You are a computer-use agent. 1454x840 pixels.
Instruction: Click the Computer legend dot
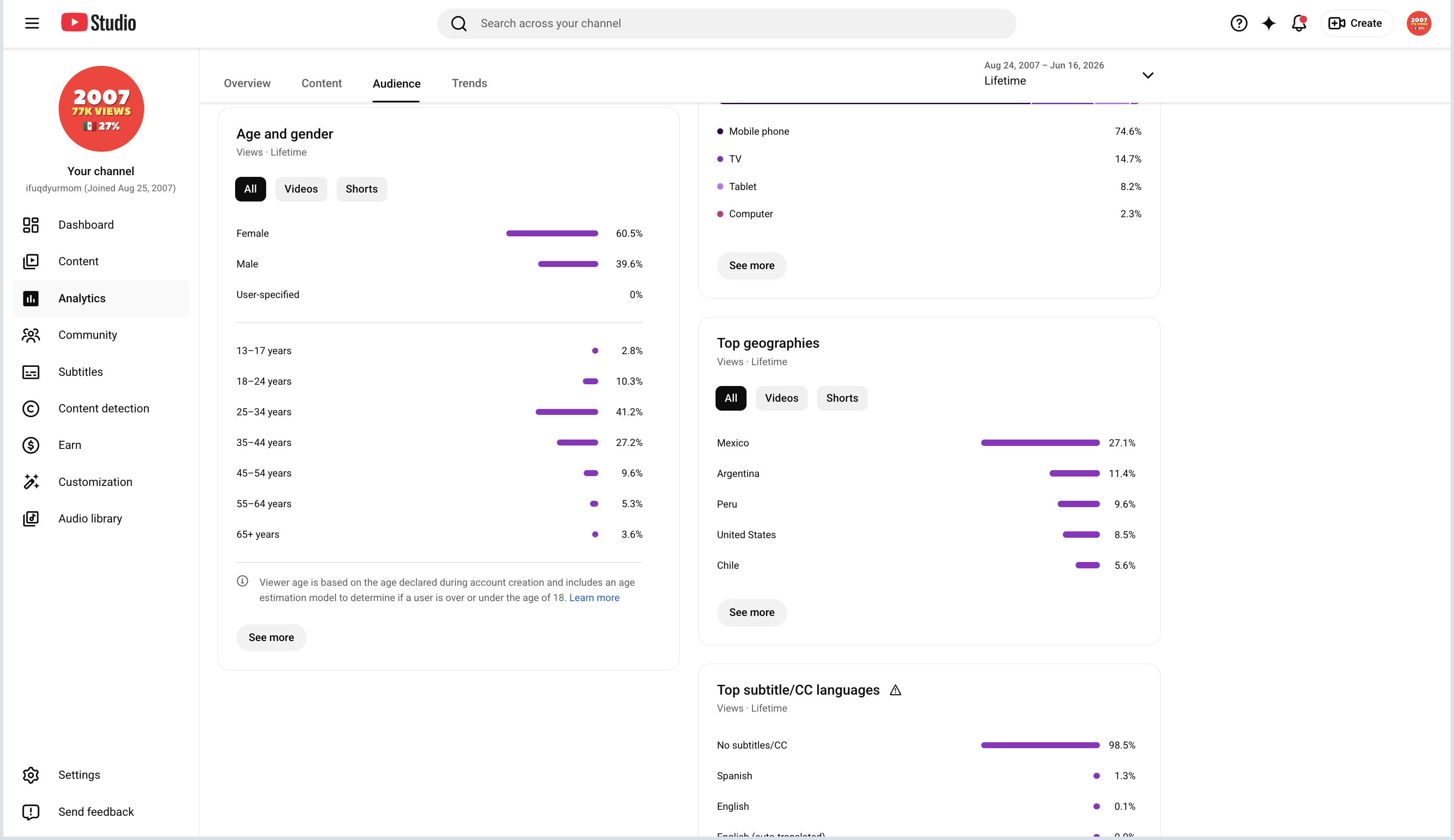click(720, 214)
